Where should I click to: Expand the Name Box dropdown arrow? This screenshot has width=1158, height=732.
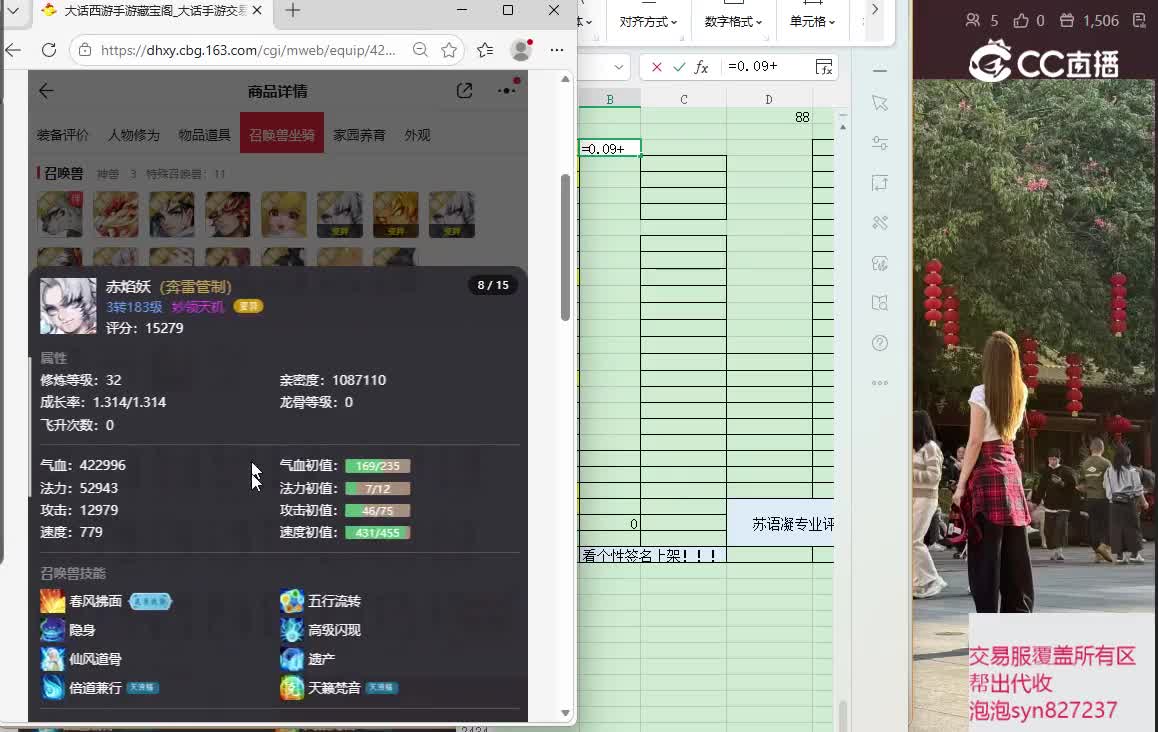[x=619, y=66]
